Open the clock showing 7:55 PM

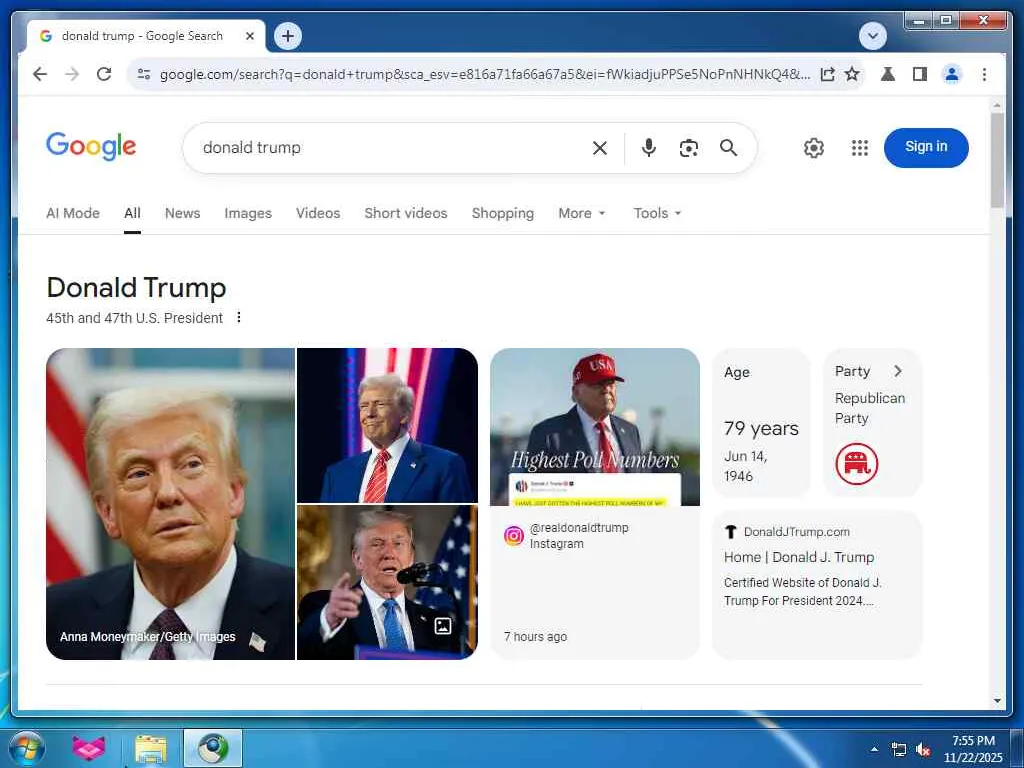click(x=973, y=749)
